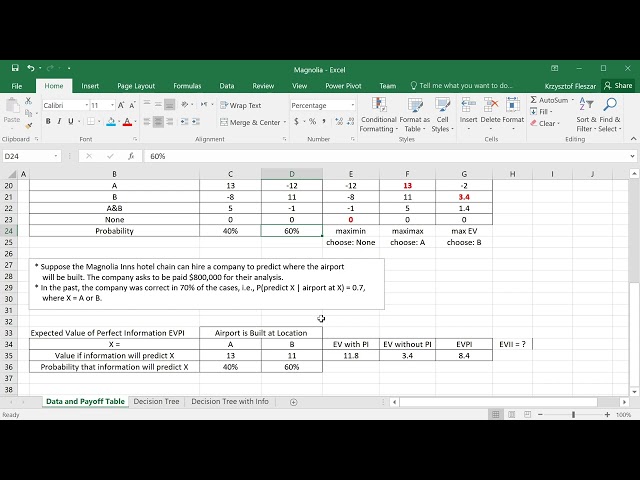Screen dimensions: 640x480
Task: Toggle Underline formatting
Action: 72,122
